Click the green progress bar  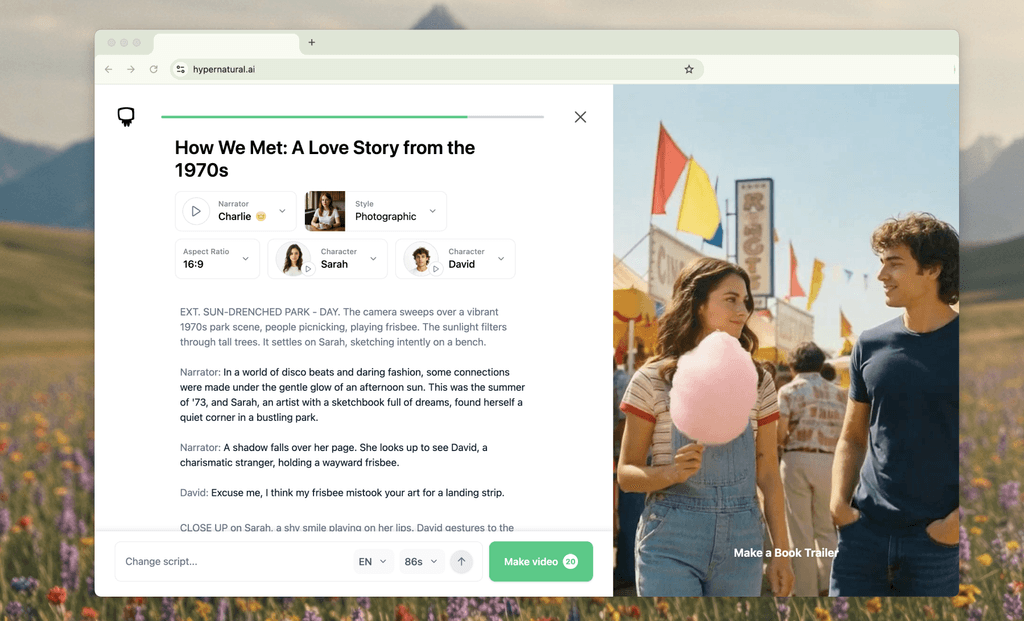314,117
